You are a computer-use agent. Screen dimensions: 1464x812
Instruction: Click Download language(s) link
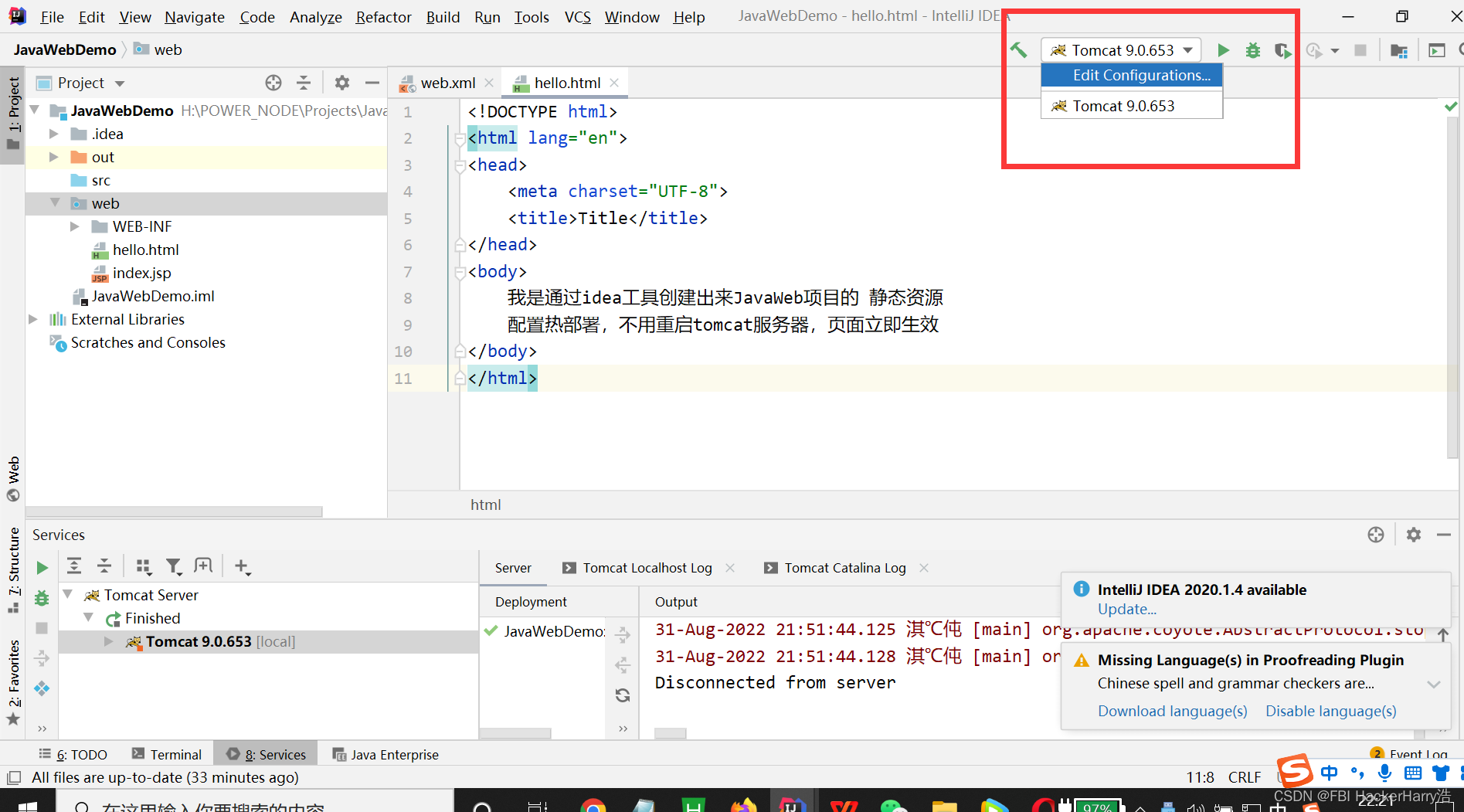click(x=1172, y=711)
